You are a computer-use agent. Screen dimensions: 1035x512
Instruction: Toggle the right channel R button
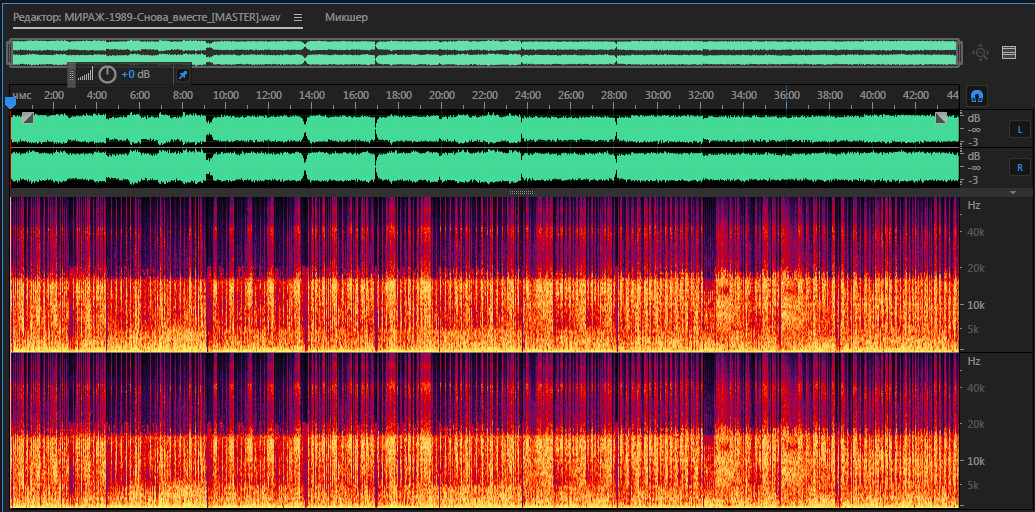coord(1020,168)
